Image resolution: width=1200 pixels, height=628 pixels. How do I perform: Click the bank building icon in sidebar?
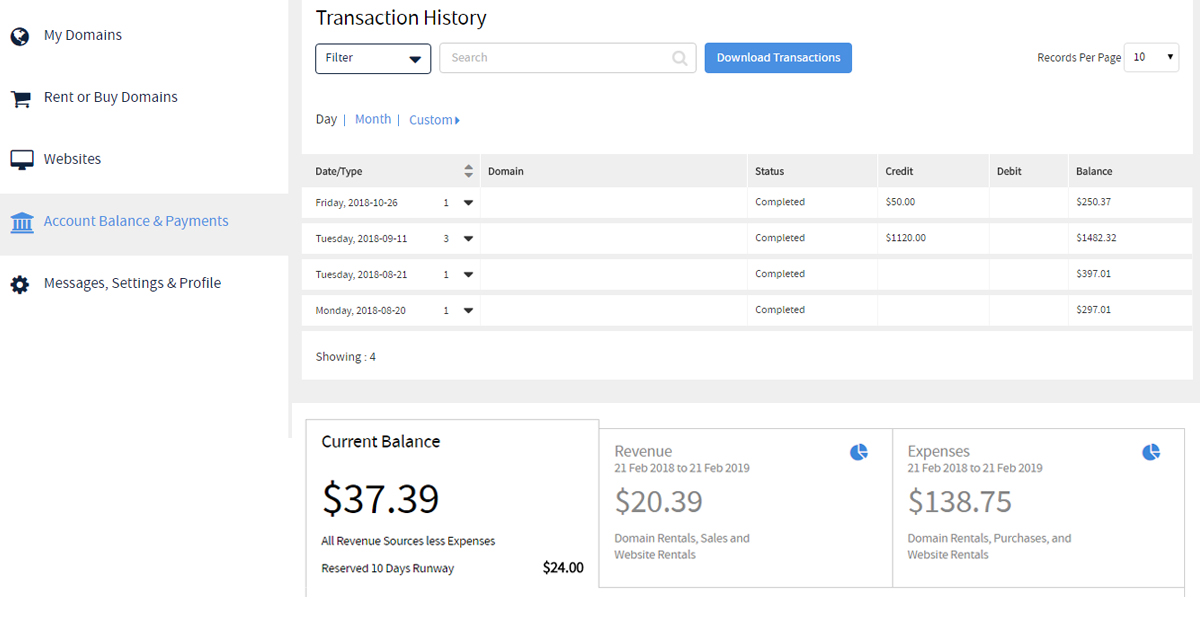[21, 222]
